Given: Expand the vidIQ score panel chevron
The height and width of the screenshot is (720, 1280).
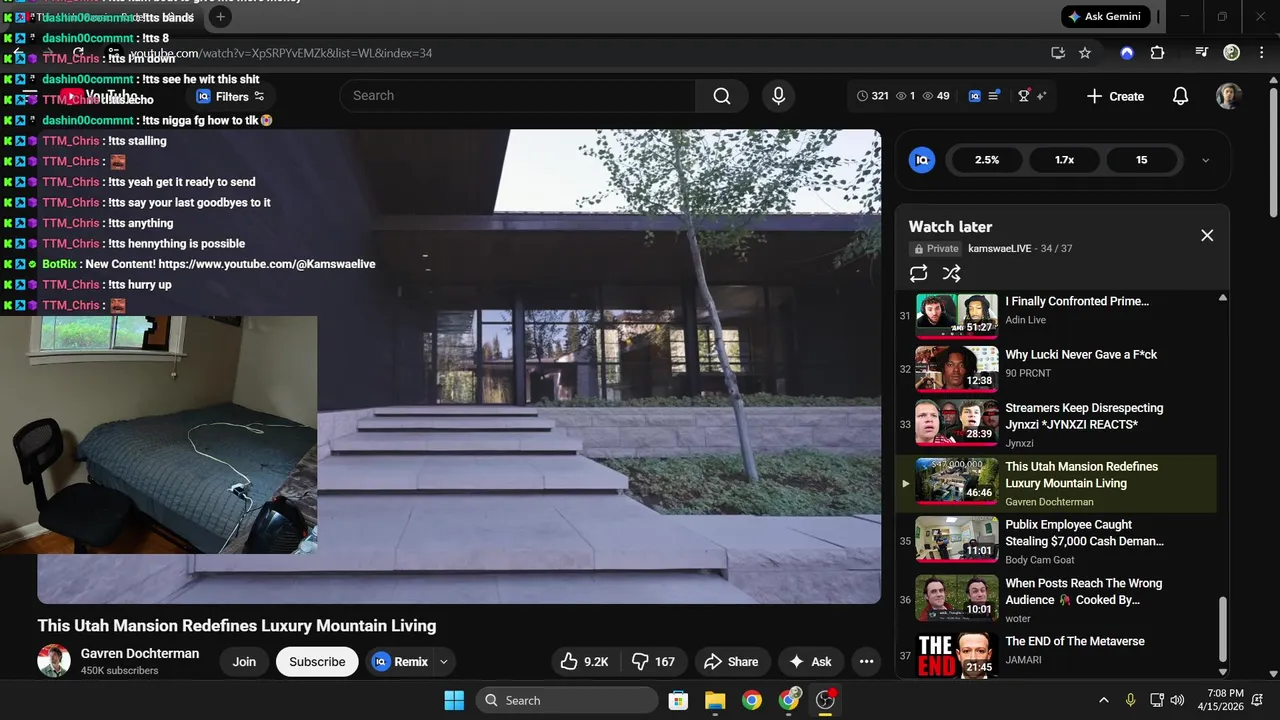Looking at the screenshot, I should [x=1205, y=160].
